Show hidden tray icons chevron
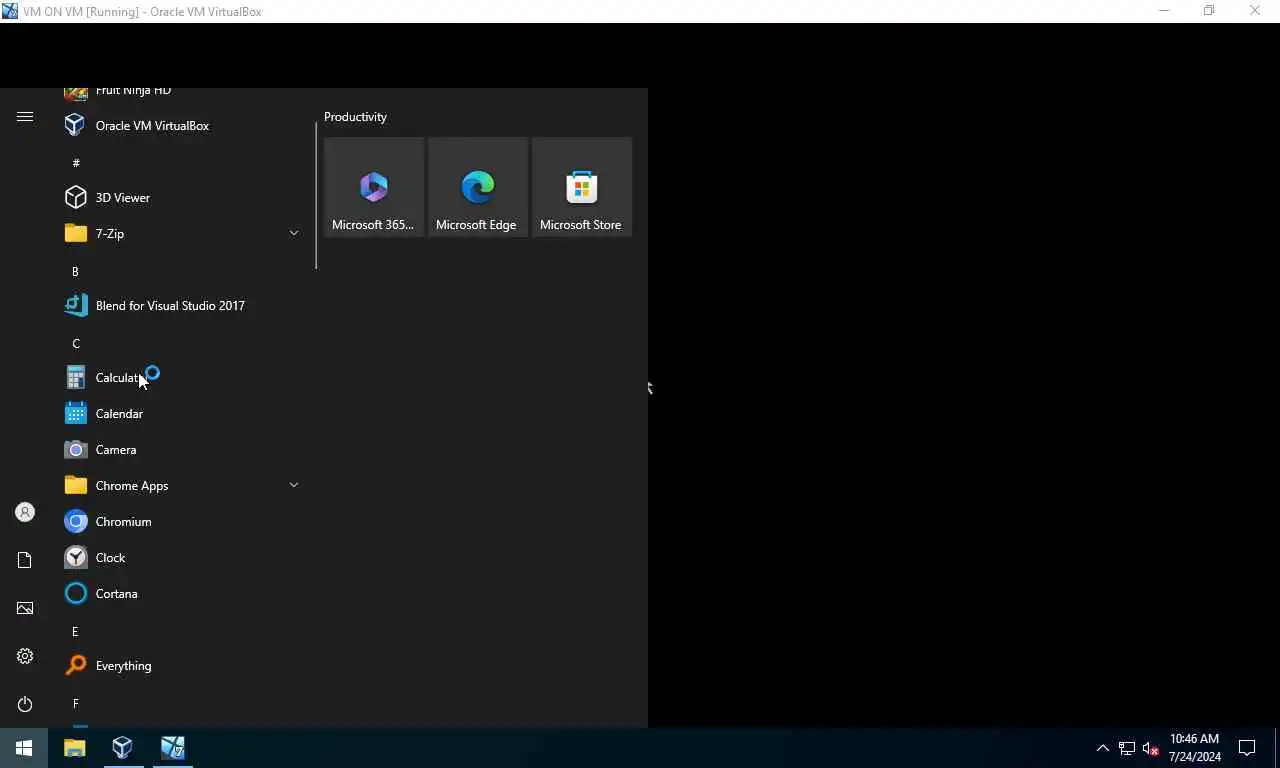Viewport: 1280px width, 768px height. click(1103, 748)
